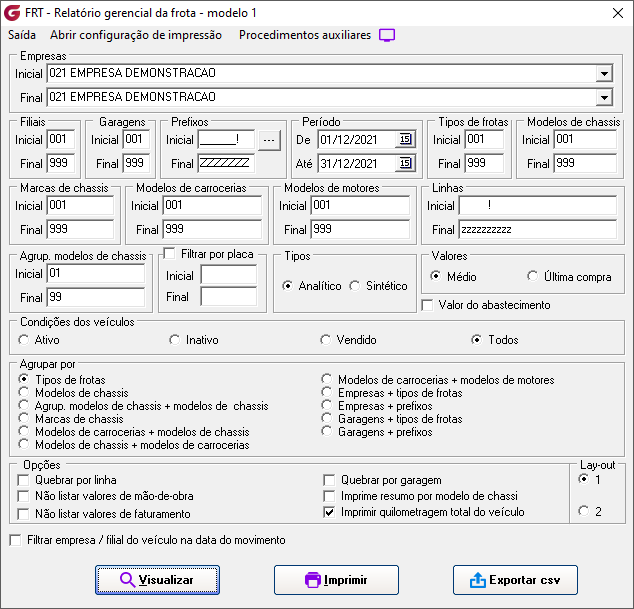Group by Tipos de frotas

[24, 379]
